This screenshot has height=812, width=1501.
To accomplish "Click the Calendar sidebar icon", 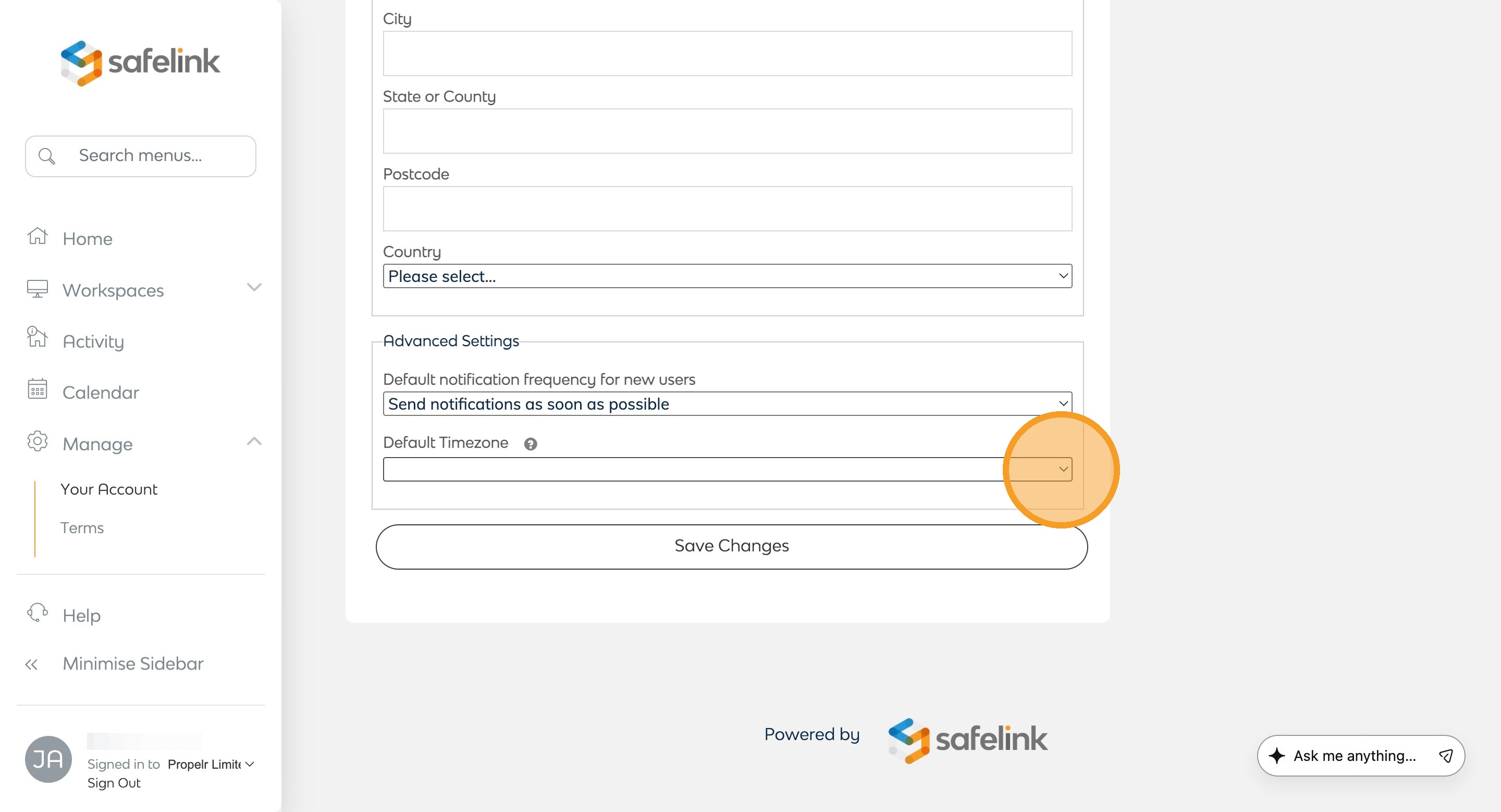I will click(38, 389).
